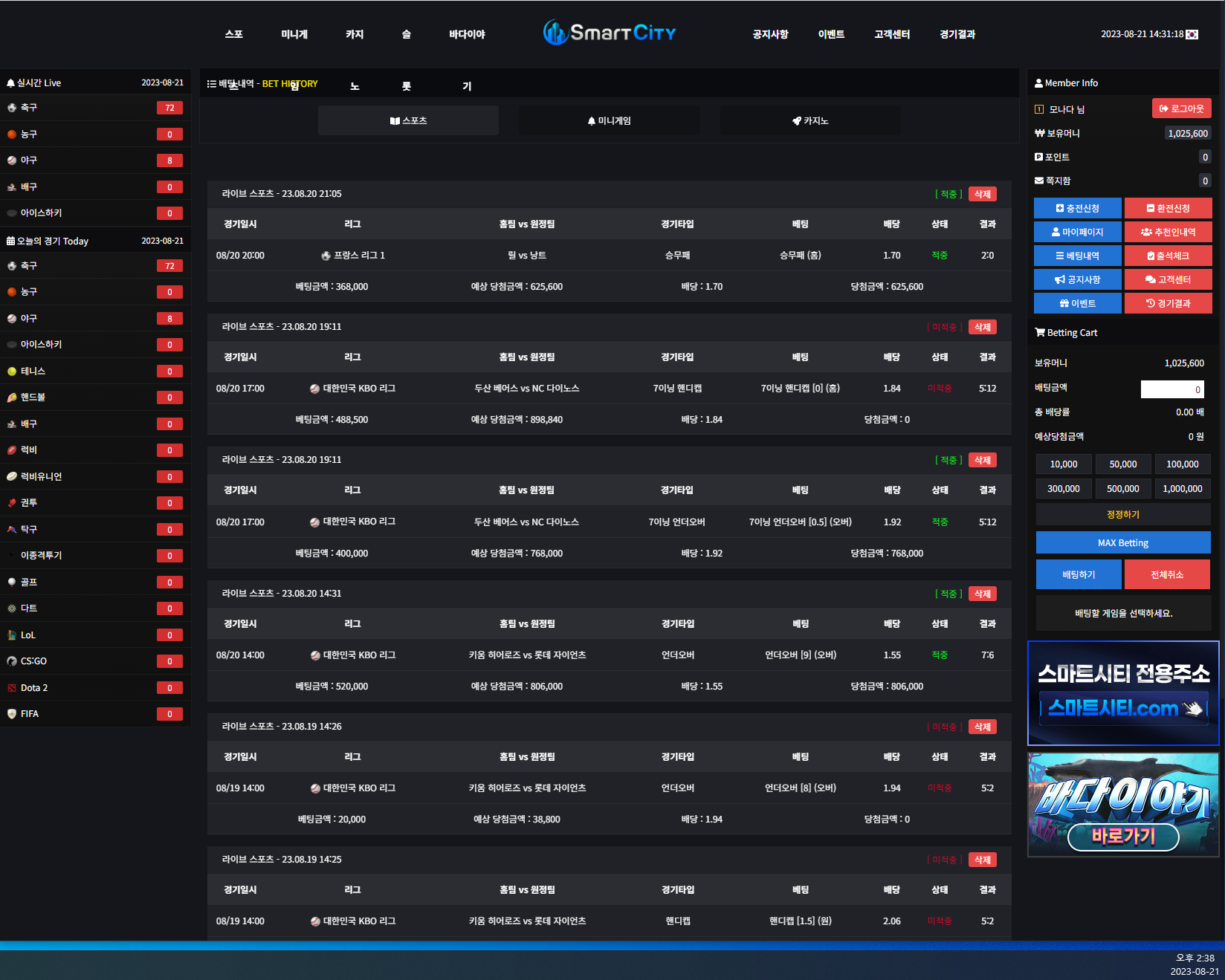Open 이벤트 in the top navigation
Image resolution: width=1225 pixels, height=980 pixels.
831,34
